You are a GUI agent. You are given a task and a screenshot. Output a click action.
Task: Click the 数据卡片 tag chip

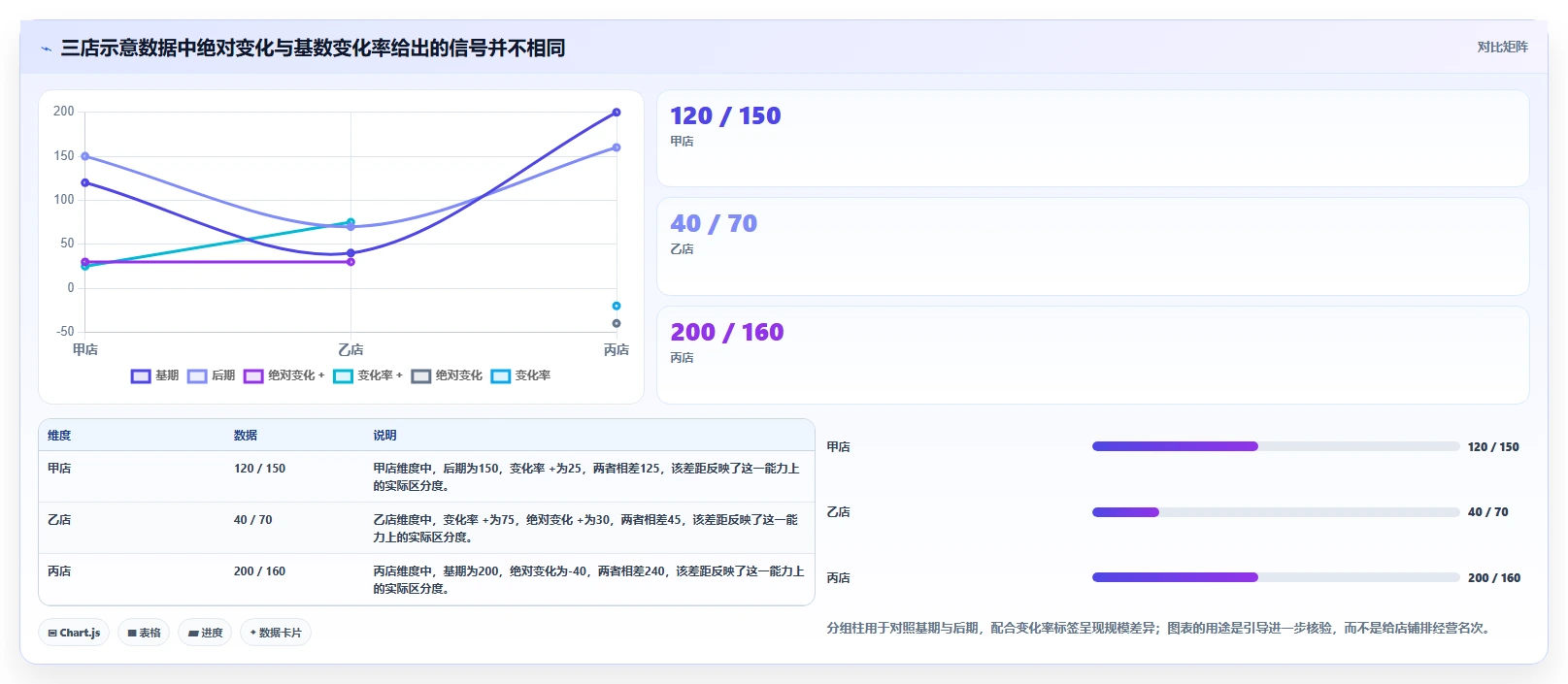click(x=276, y=633)
